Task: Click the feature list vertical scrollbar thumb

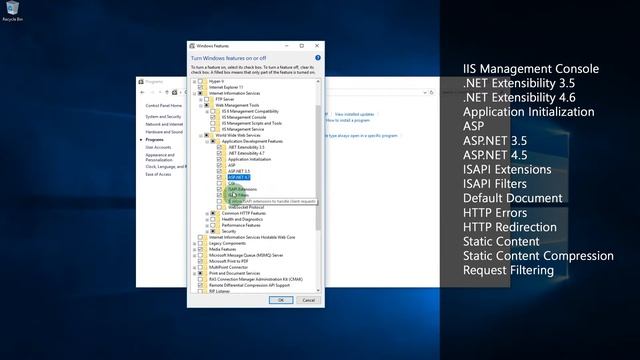Action: (318, 167)
